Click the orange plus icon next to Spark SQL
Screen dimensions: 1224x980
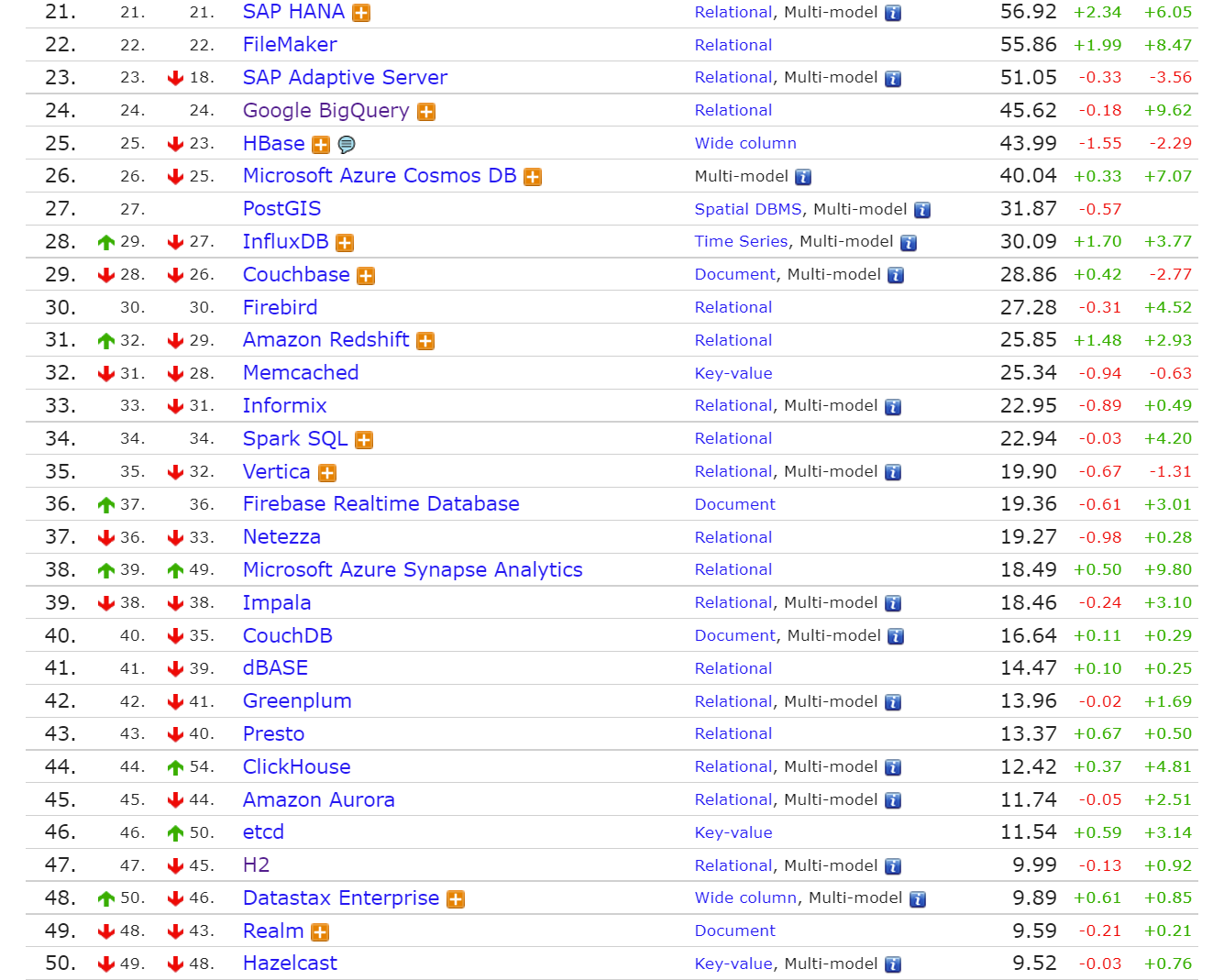(364, 440)
